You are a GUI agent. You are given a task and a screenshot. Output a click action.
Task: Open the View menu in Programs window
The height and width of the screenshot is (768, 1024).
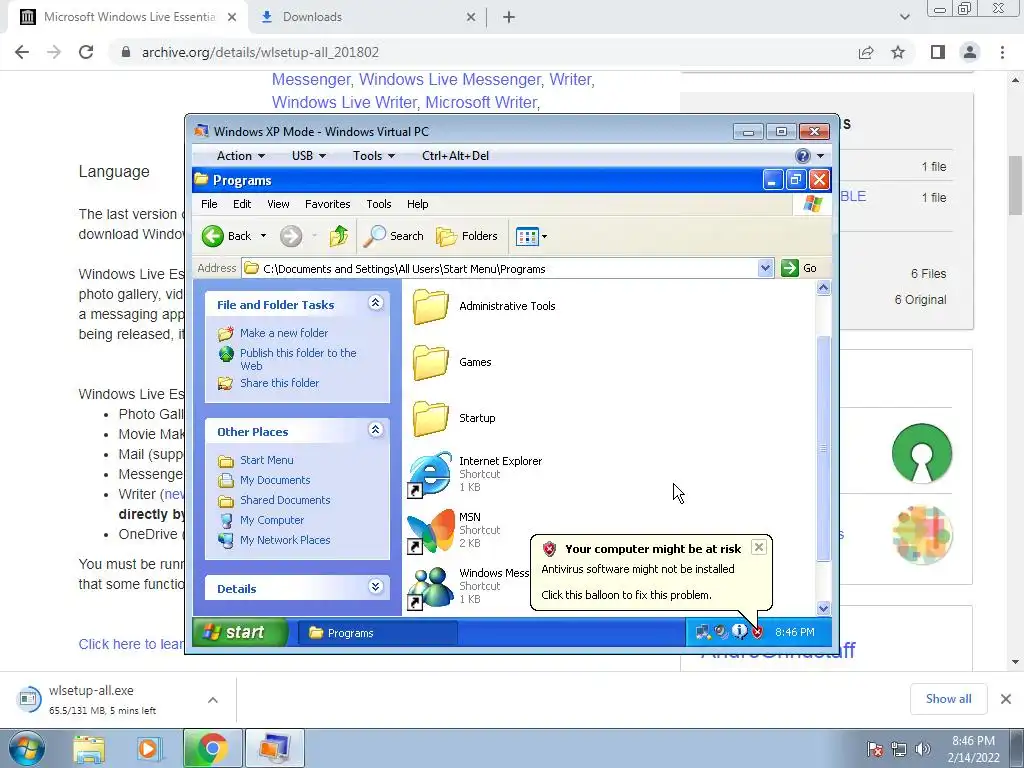pos(278,204)
